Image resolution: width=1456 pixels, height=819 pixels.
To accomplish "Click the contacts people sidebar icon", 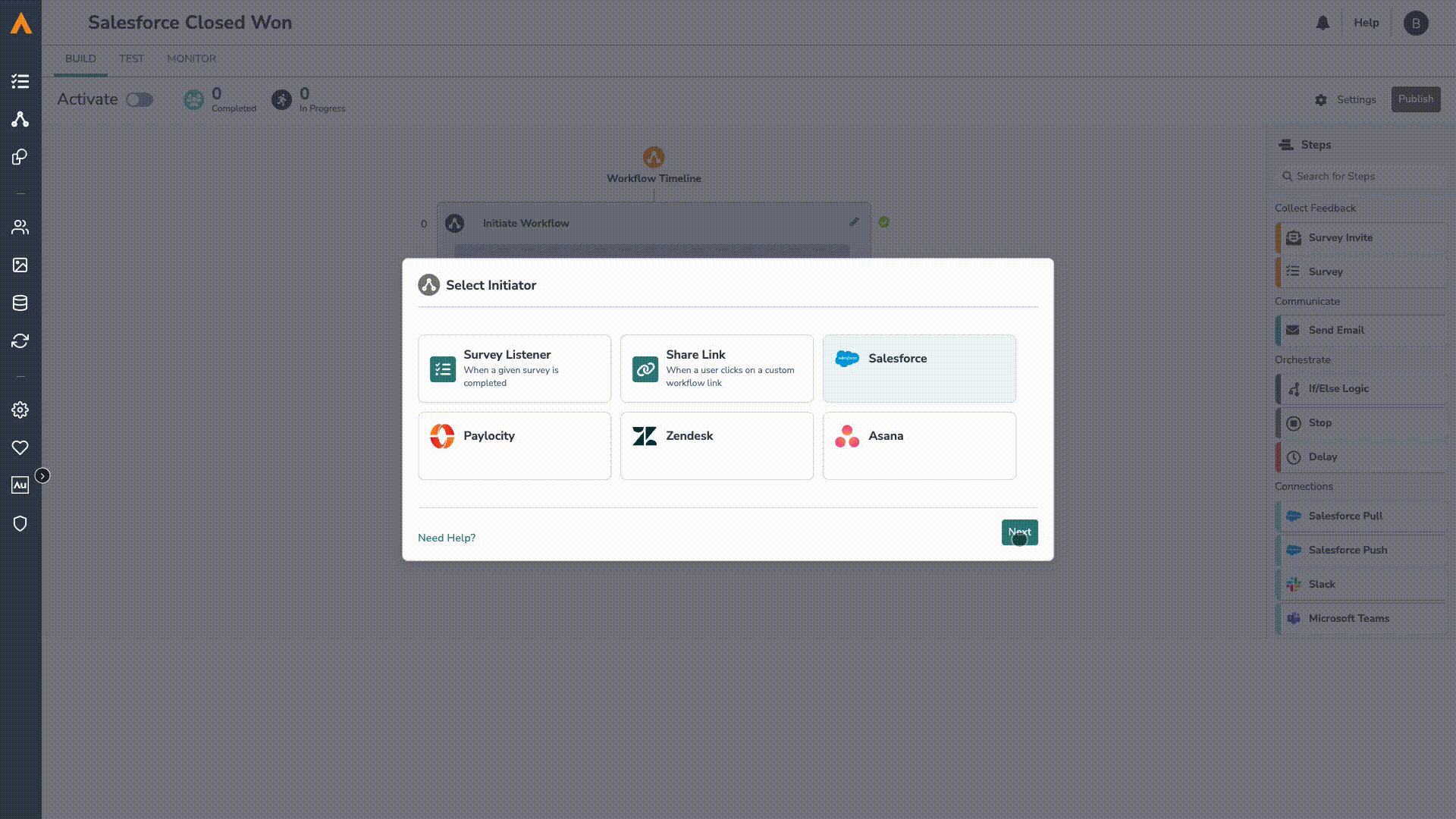I will pos(20,227).
